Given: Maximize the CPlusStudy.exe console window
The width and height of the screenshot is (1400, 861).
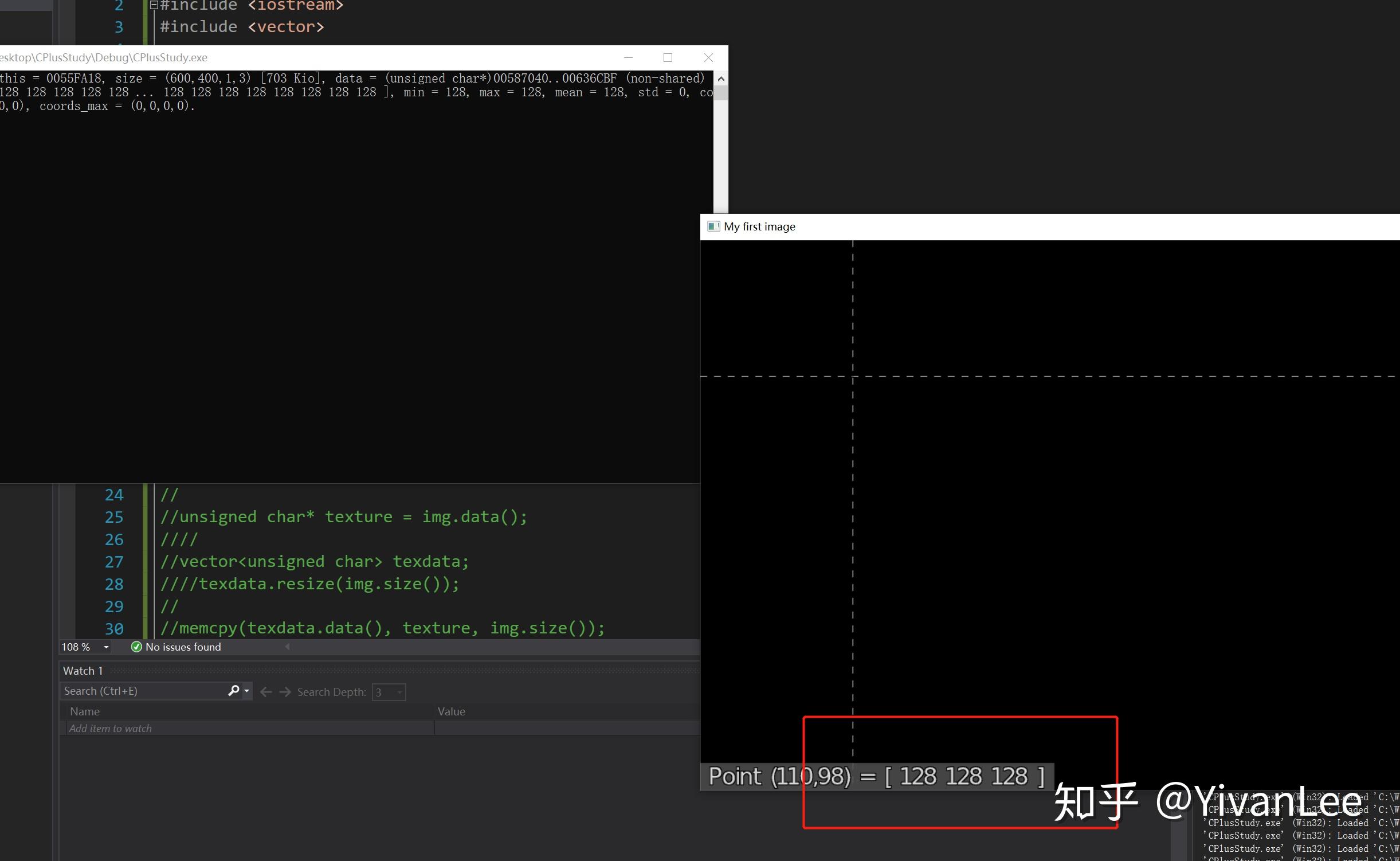Looking at the screenshot, I should point(668,57).
